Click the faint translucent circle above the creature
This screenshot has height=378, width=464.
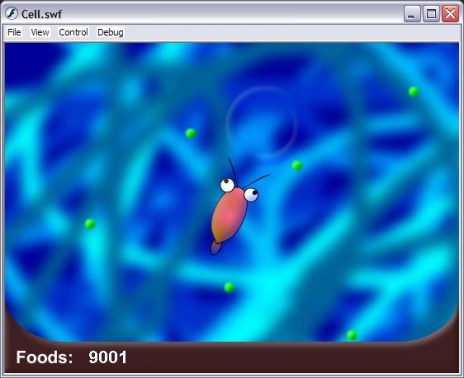261,121
